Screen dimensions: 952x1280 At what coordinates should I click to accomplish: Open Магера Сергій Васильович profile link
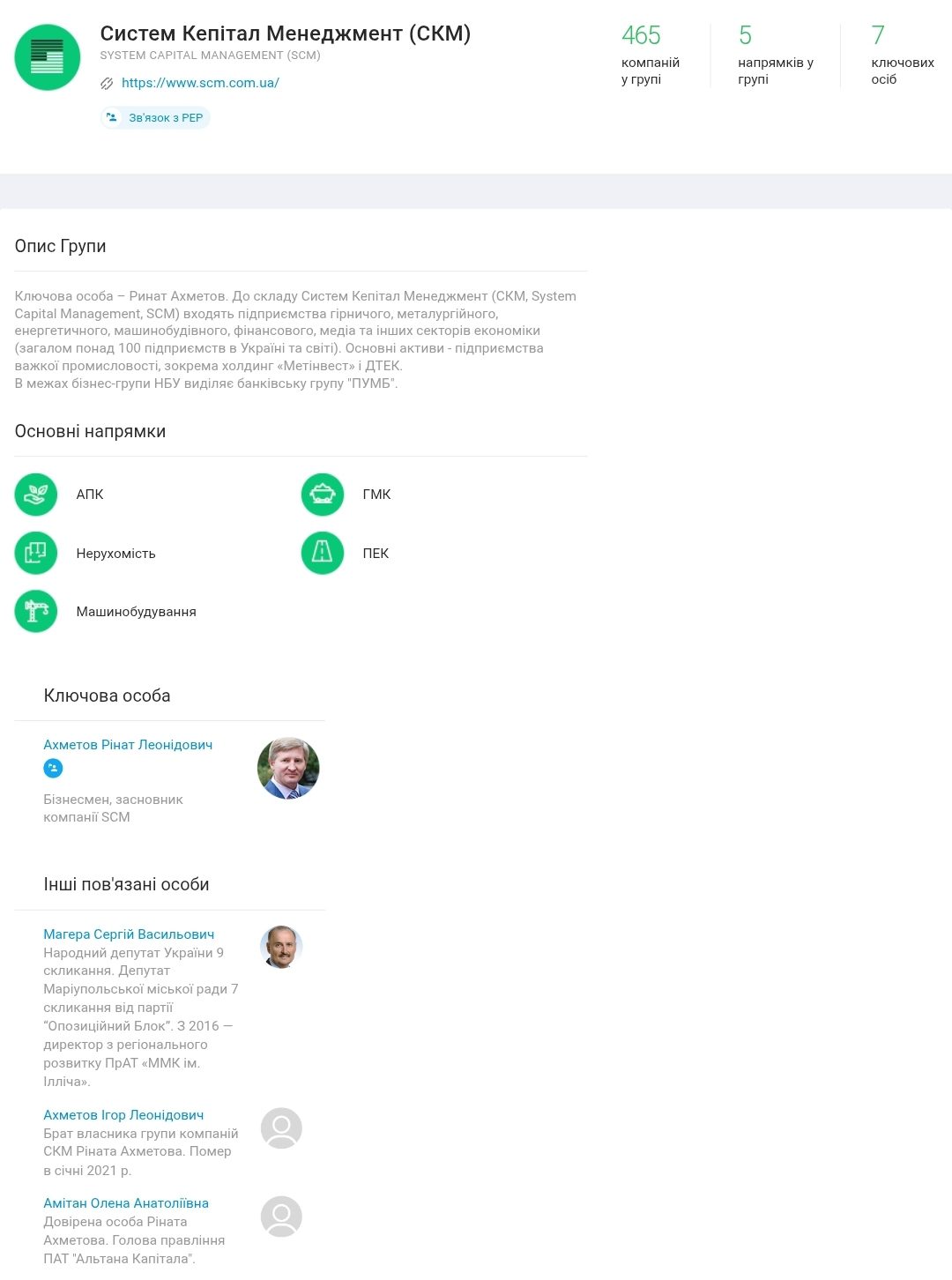129,934
